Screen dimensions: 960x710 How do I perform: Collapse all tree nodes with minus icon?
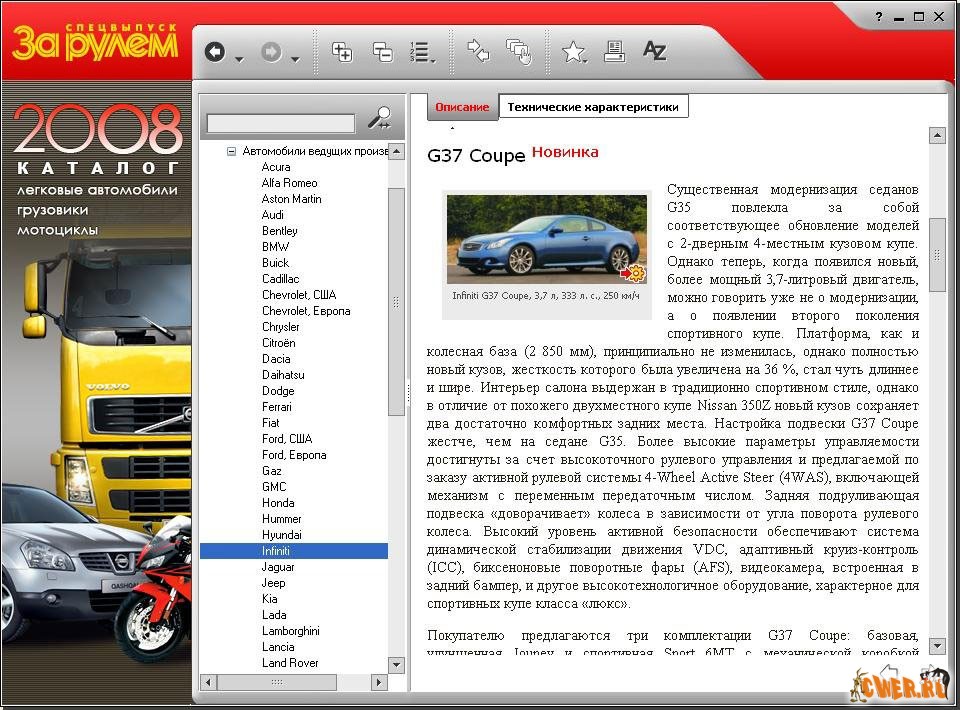click(x=382, y=52)
